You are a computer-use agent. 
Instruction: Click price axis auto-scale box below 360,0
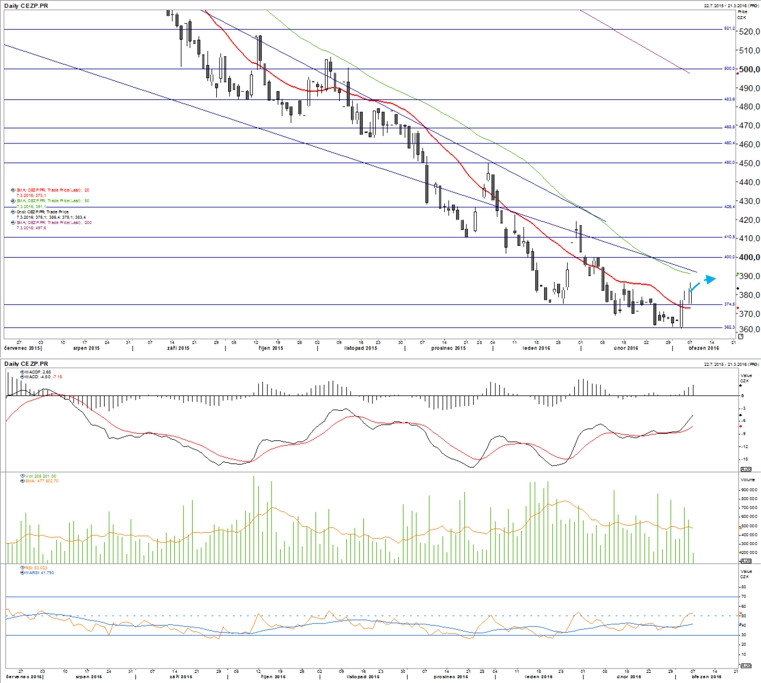(x=741, y=335)
